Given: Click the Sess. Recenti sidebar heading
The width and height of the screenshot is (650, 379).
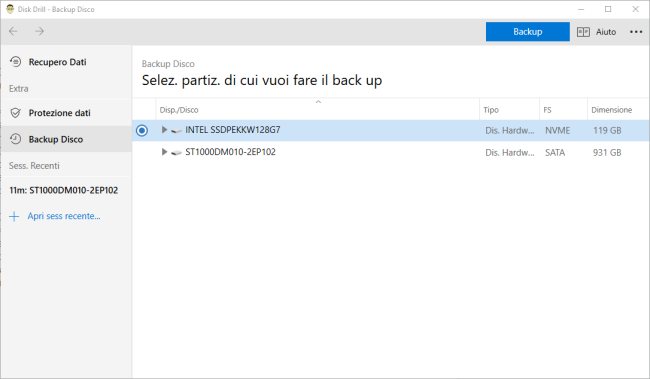Looking at the screenshot, I should pos(34,166).
